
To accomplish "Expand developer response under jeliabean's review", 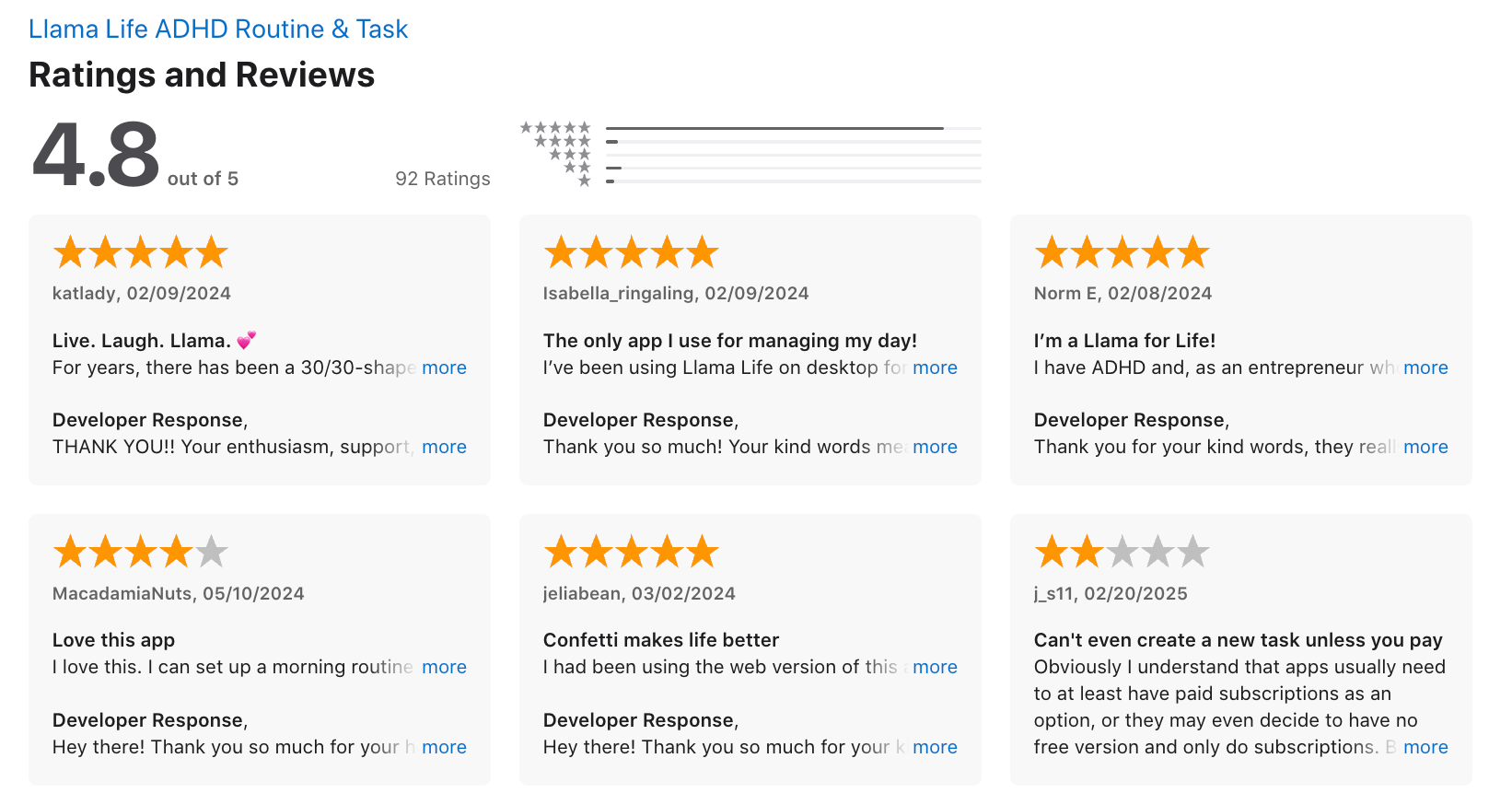I will coord(935,747).
